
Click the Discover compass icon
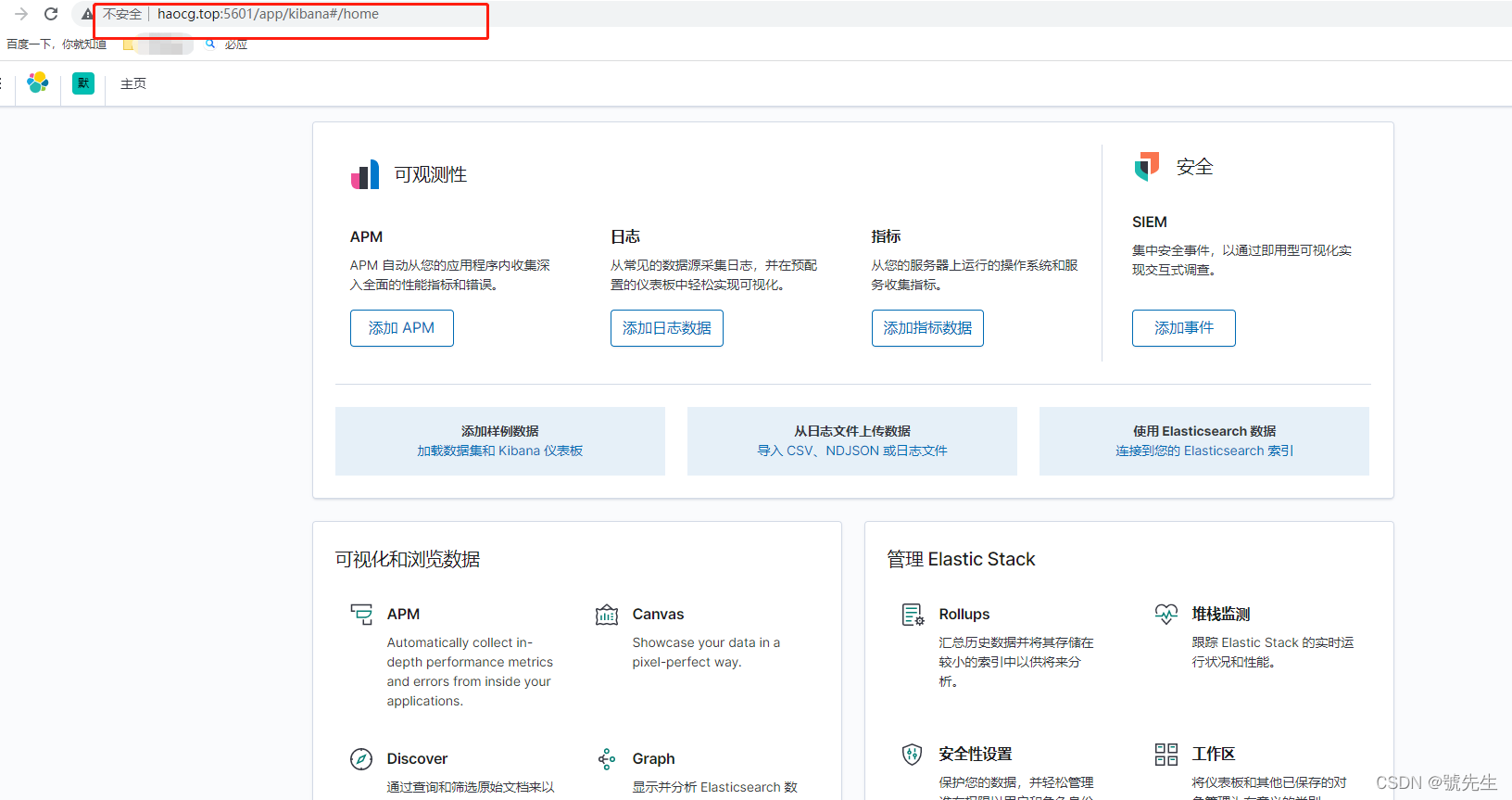tap(361, 758)
